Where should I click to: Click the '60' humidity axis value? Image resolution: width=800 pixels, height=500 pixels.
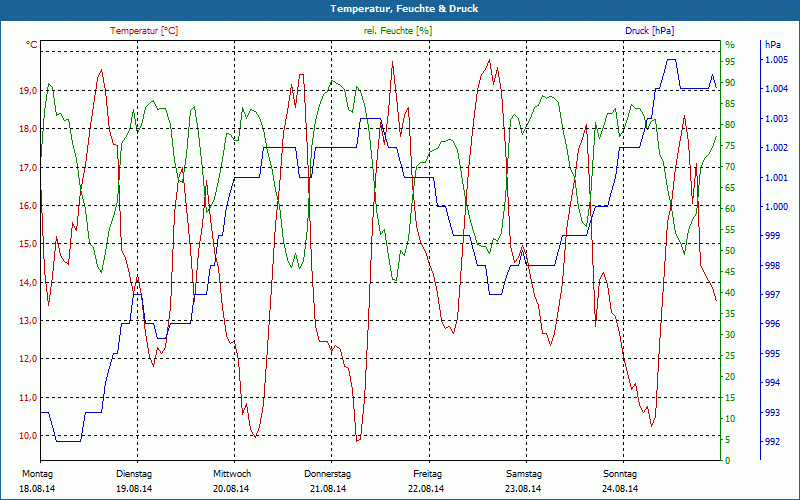pyautogui.click(x=730, y=209)
